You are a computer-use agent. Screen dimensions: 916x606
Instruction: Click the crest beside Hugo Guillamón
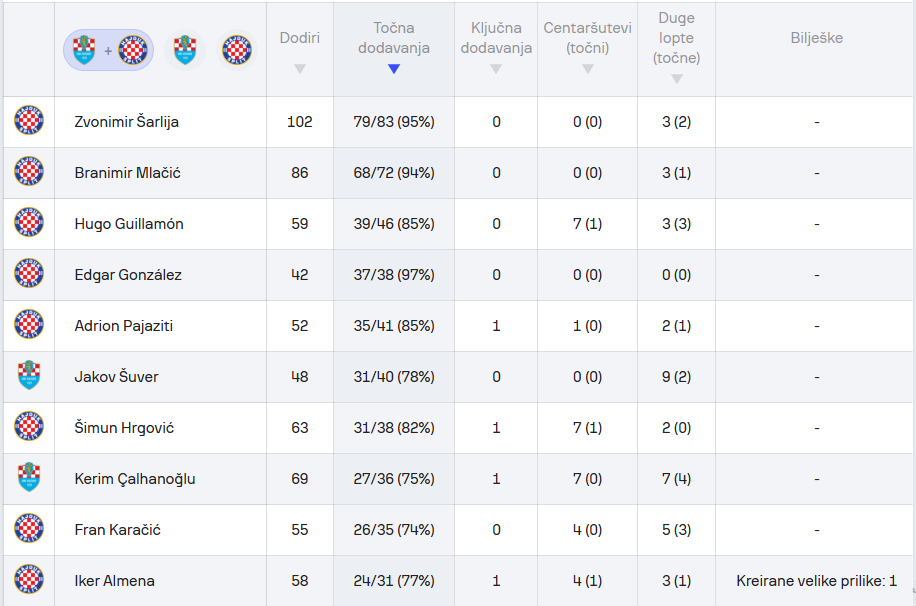point(29,223)
